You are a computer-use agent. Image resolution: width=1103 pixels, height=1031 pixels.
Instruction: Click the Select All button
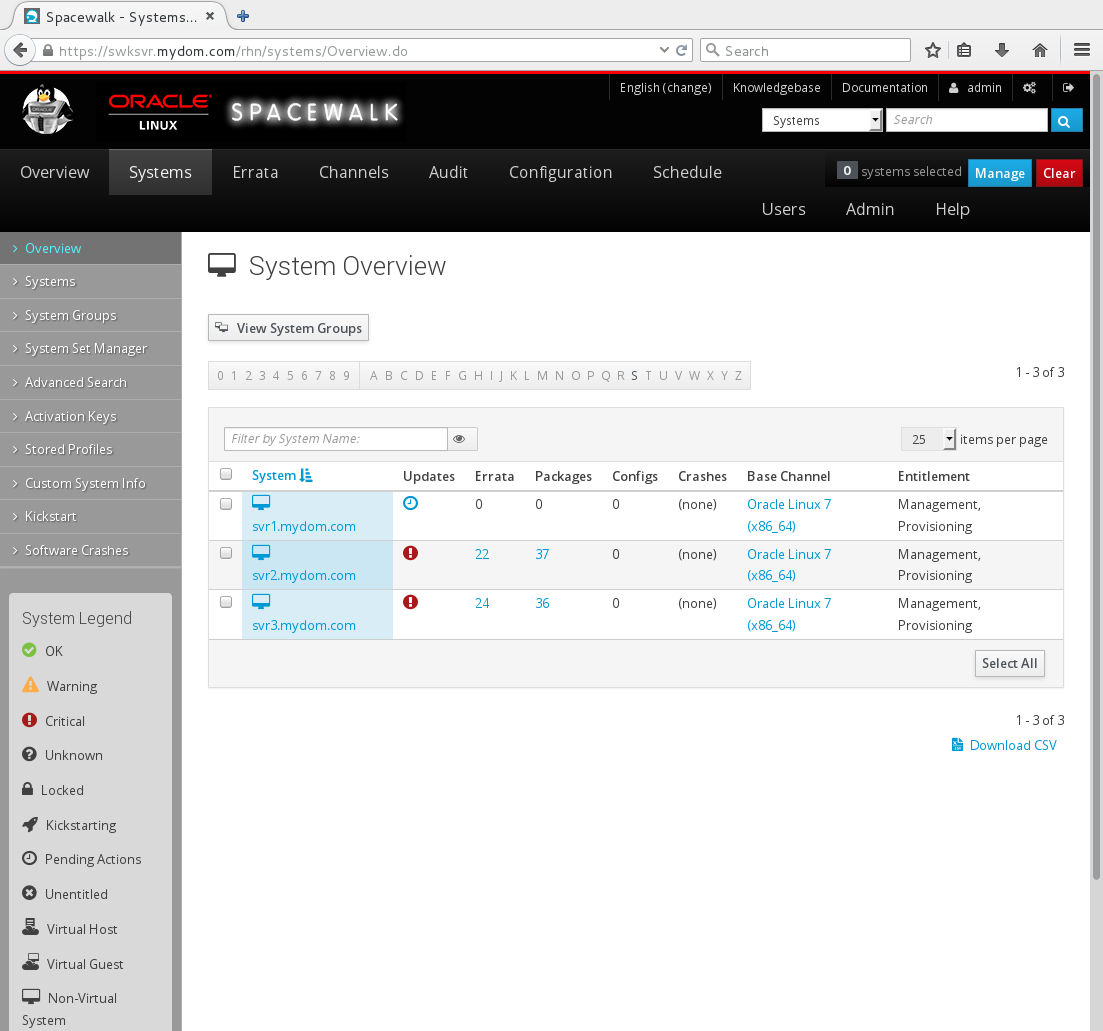pyautogui.click(x=1009, y=663)
